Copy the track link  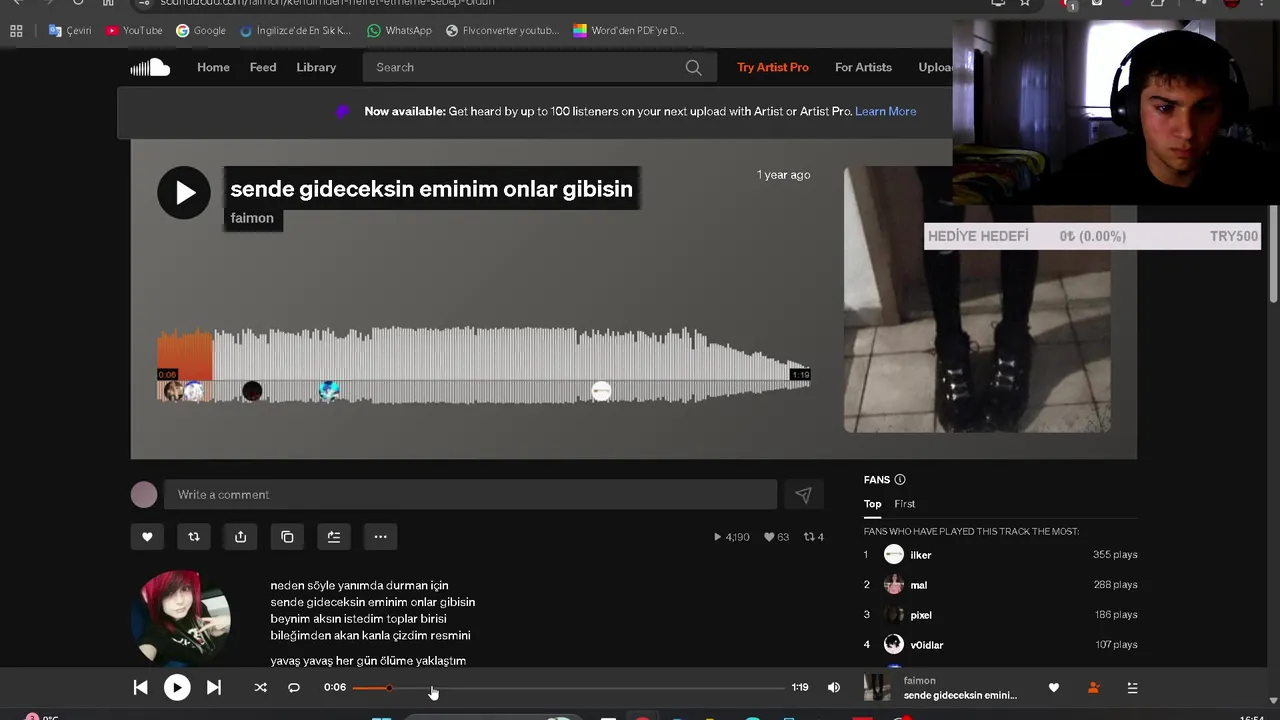[287, 537]
